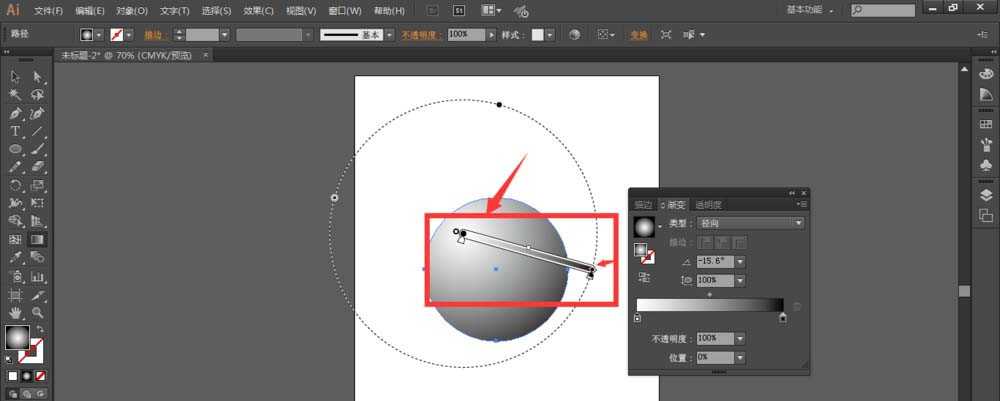Open the 效果(C) menu
The height and width of the screenshot is (401, 1000).
click(x=259, y=11)
